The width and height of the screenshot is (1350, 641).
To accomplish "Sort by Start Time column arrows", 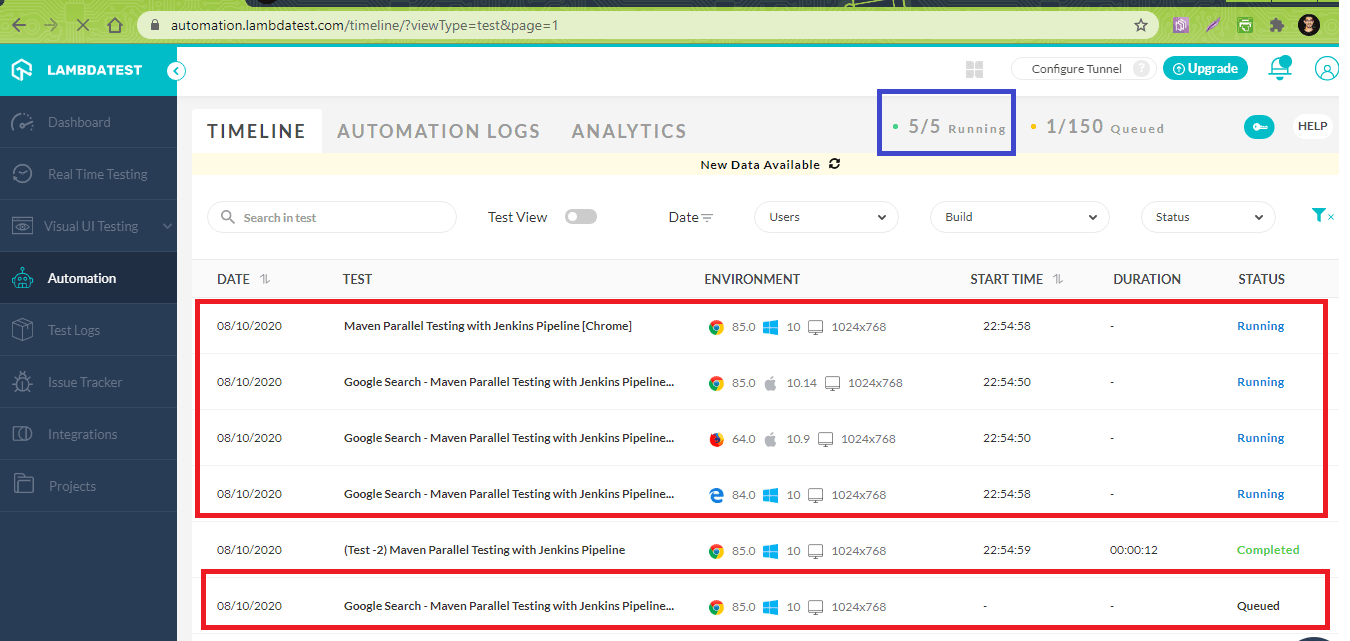I will click(1058, 279).
